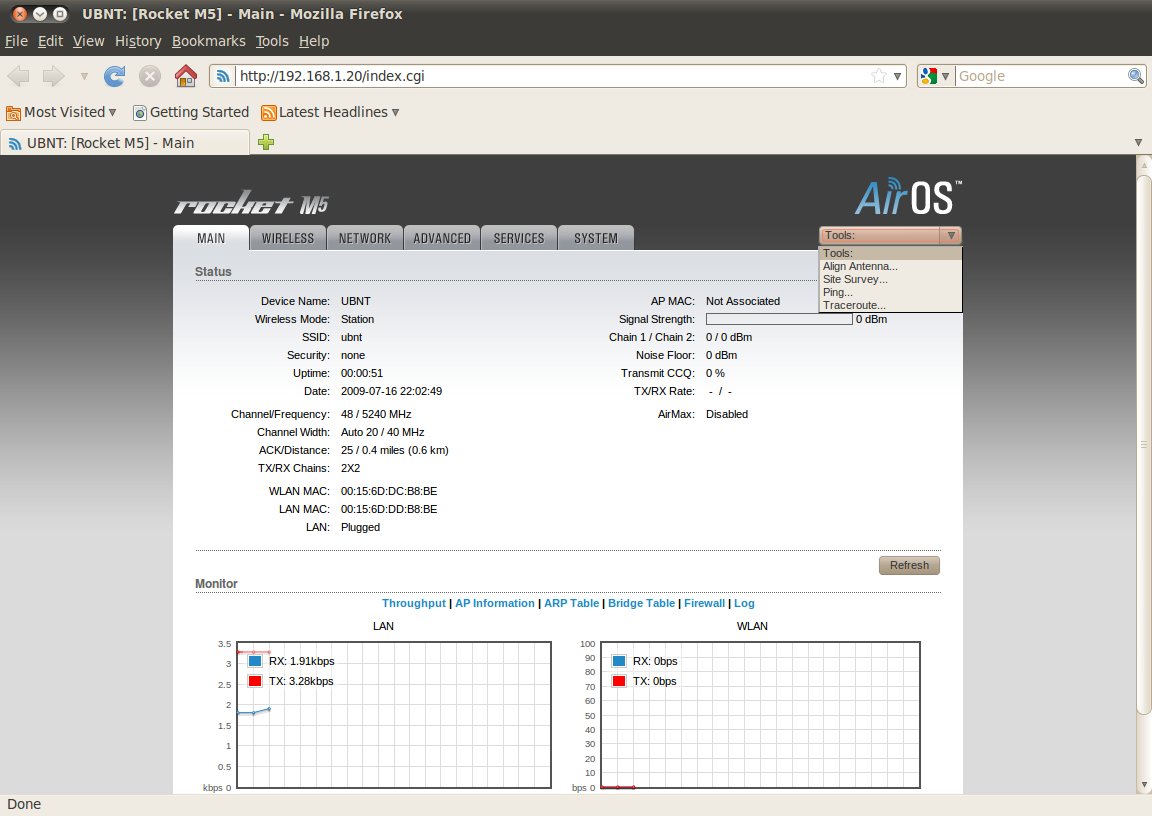Open the Bridge Table link

pos(641,603)
